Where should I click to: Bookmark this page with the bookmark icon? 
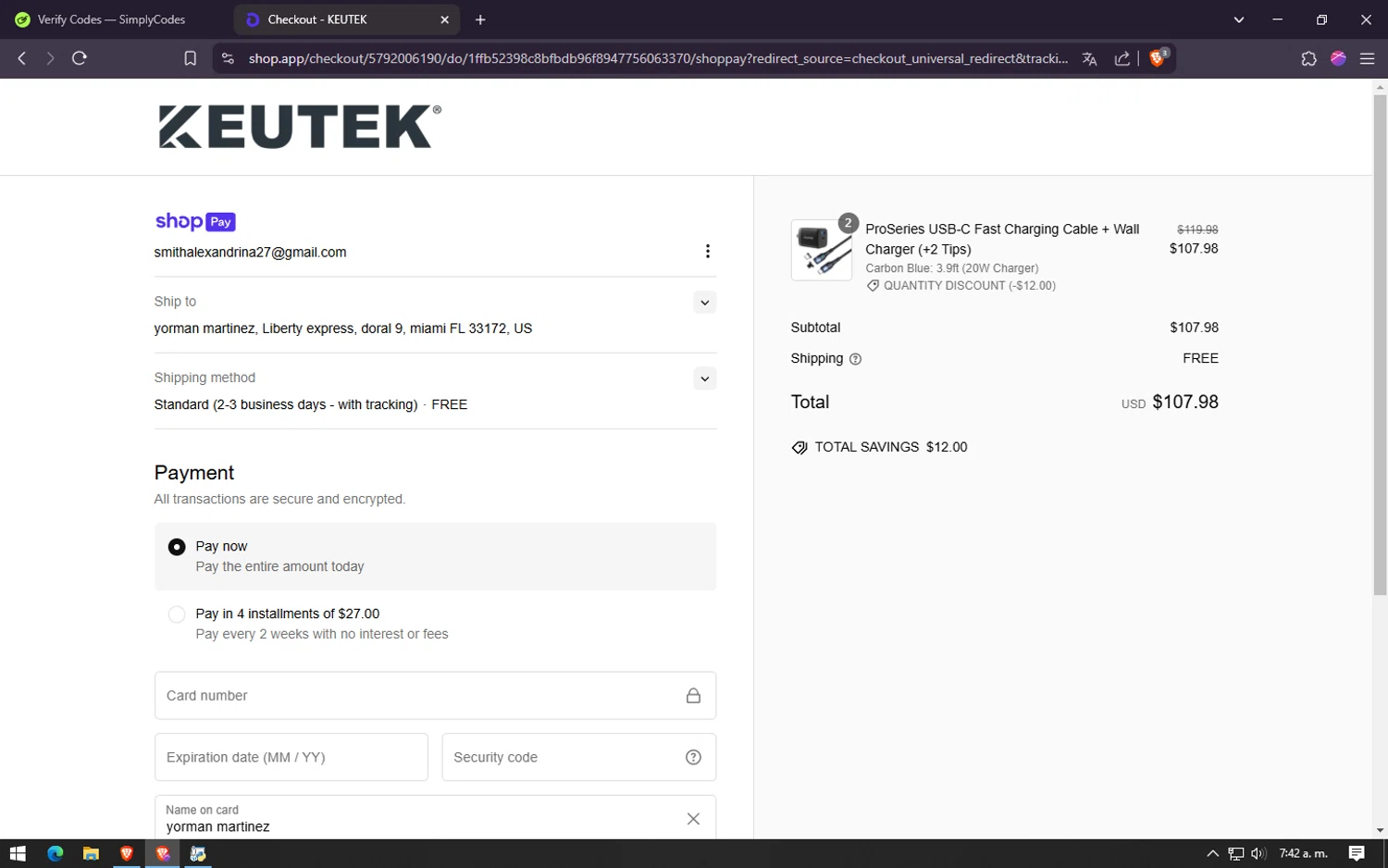190,58
